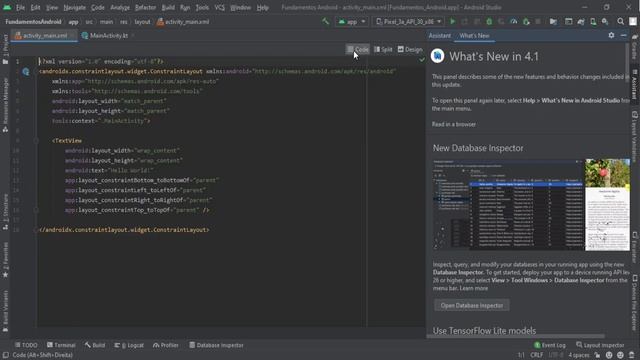Open the Project tool window sidebar button
Image resolution: width=640 pixels, height=360 pixels.
point(5,49)
